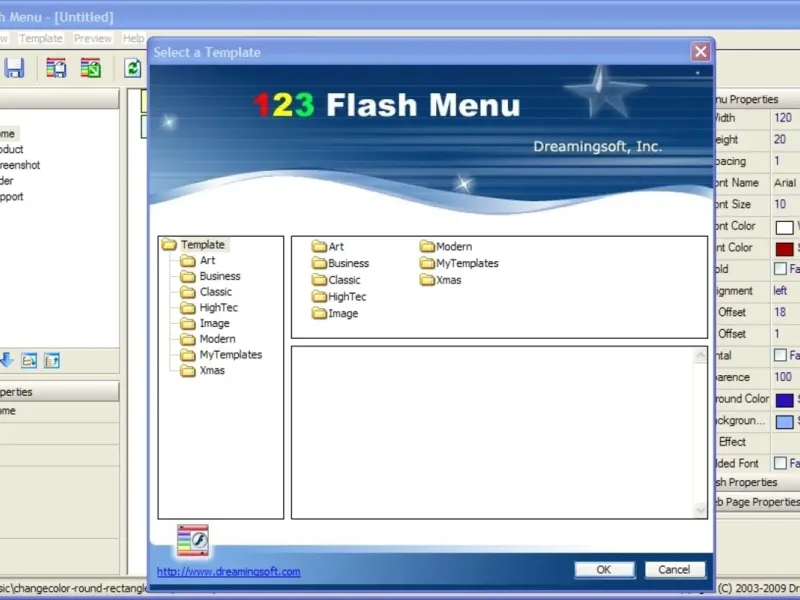This screenshot has width=800, height=600.
Task: Expand the Web Page Properties section
Action: [x=758, y=502]
